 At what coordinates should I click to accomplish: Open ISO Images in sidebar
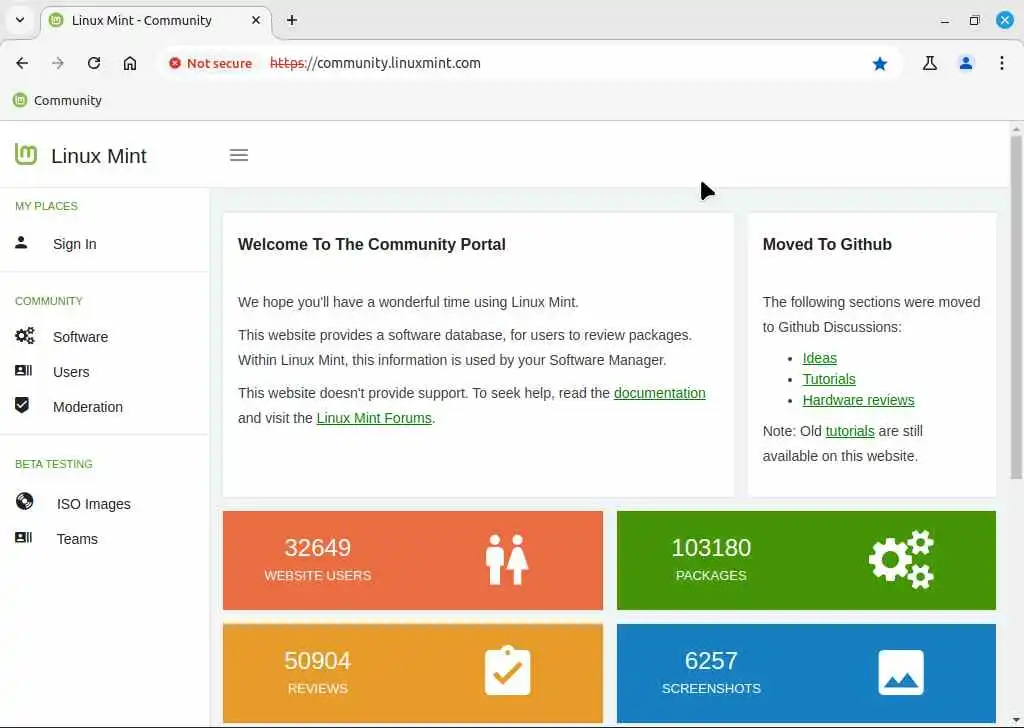tap(93, 504)
